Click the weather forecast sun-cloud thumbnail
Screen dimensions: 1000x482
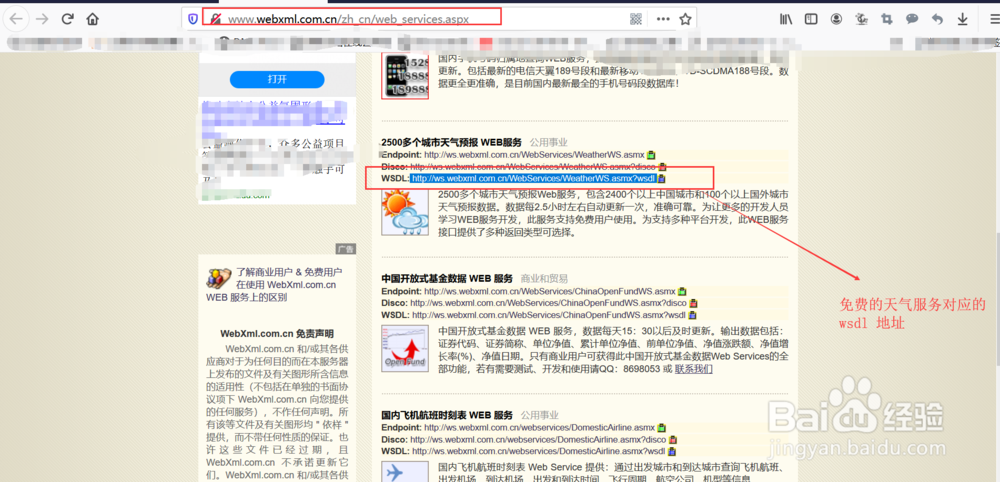[404, 212]
